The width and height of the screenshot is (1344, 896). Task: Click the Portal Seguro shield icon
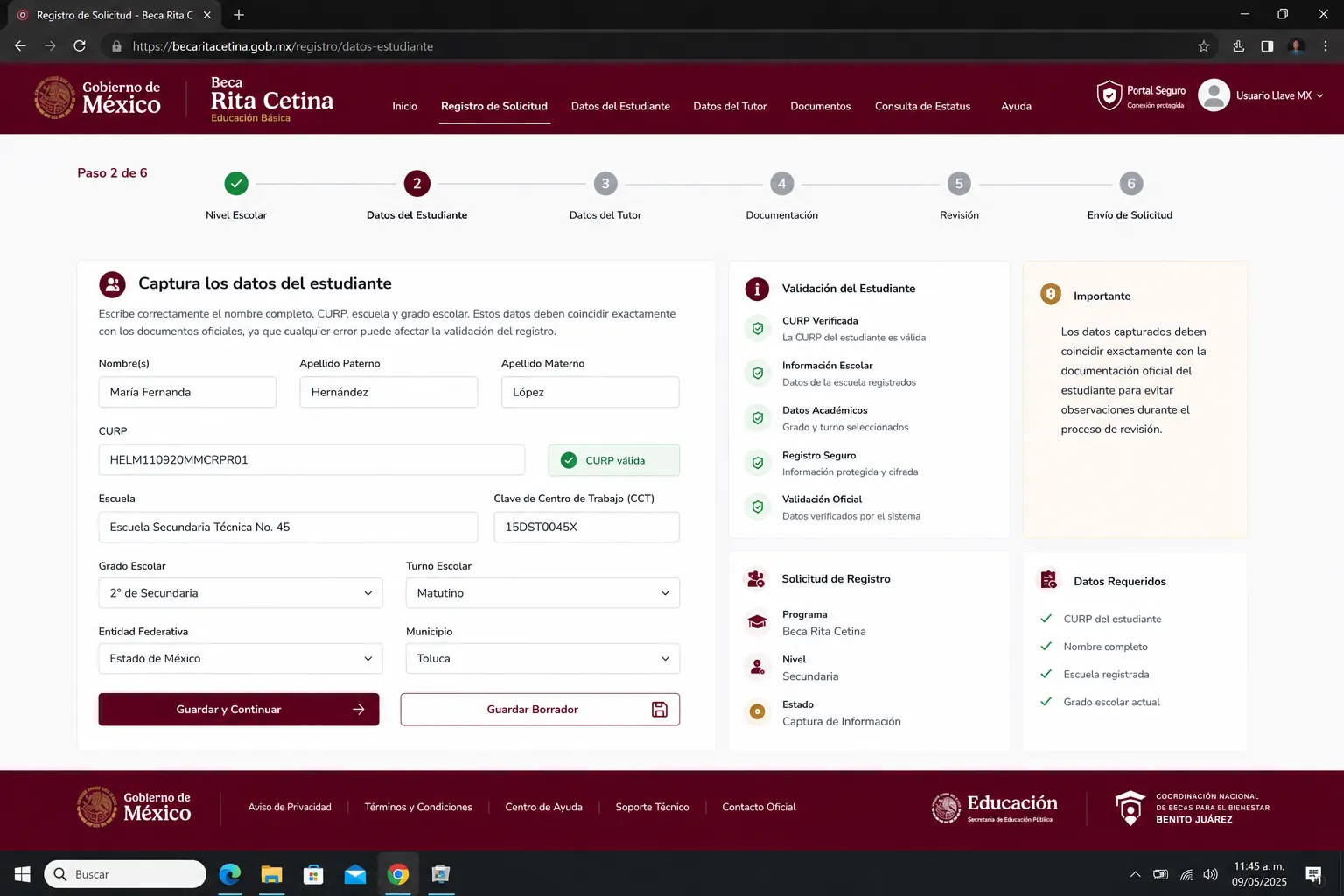pyautogui.click(x=1109, y=95)
